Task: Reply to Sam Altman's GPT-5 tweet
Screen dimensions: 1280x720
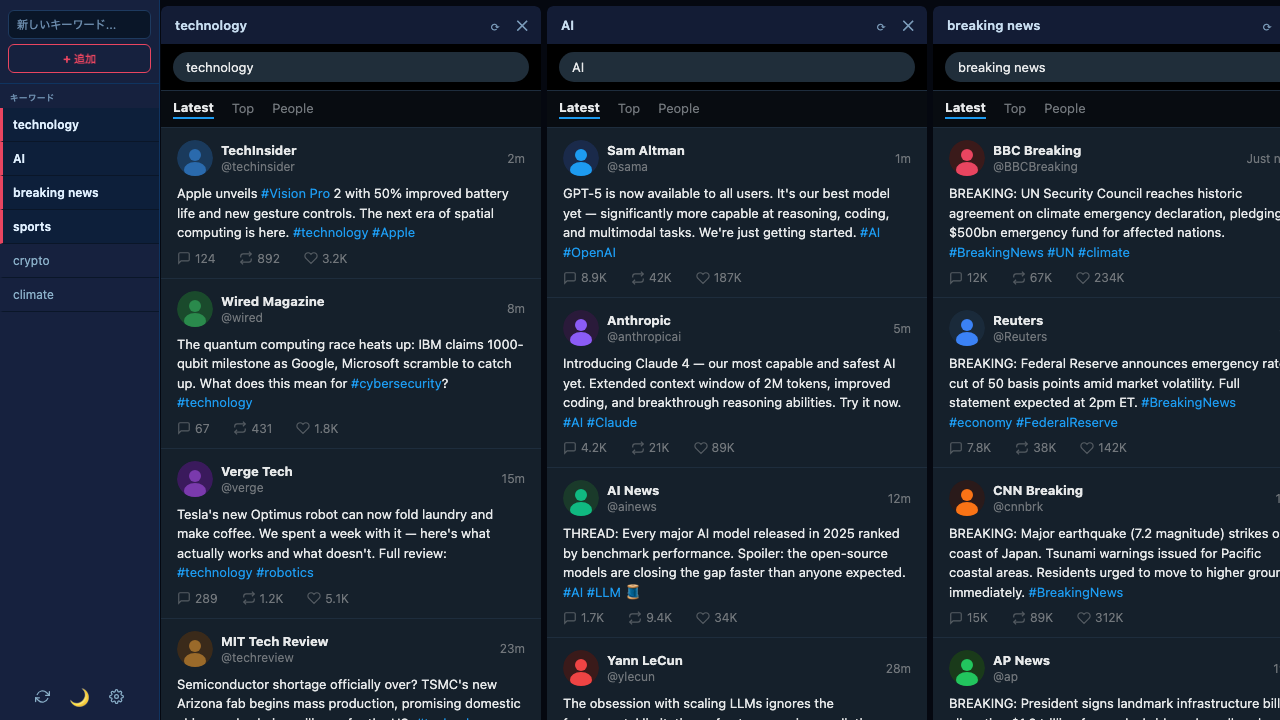Action: [x=571, y=278]
